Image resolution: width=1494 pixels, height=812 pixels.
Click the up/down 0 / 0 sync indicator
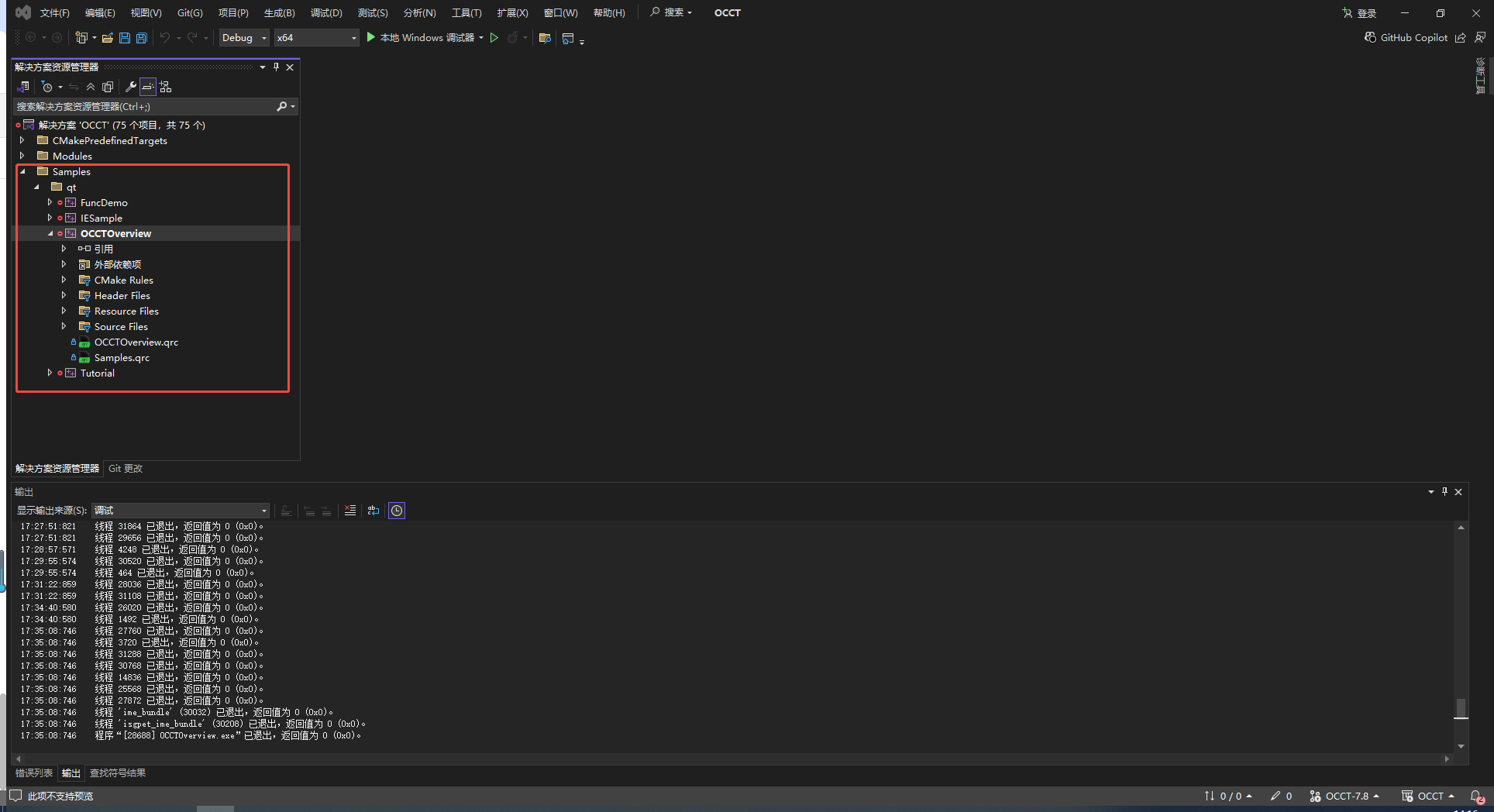(1228, 796)
